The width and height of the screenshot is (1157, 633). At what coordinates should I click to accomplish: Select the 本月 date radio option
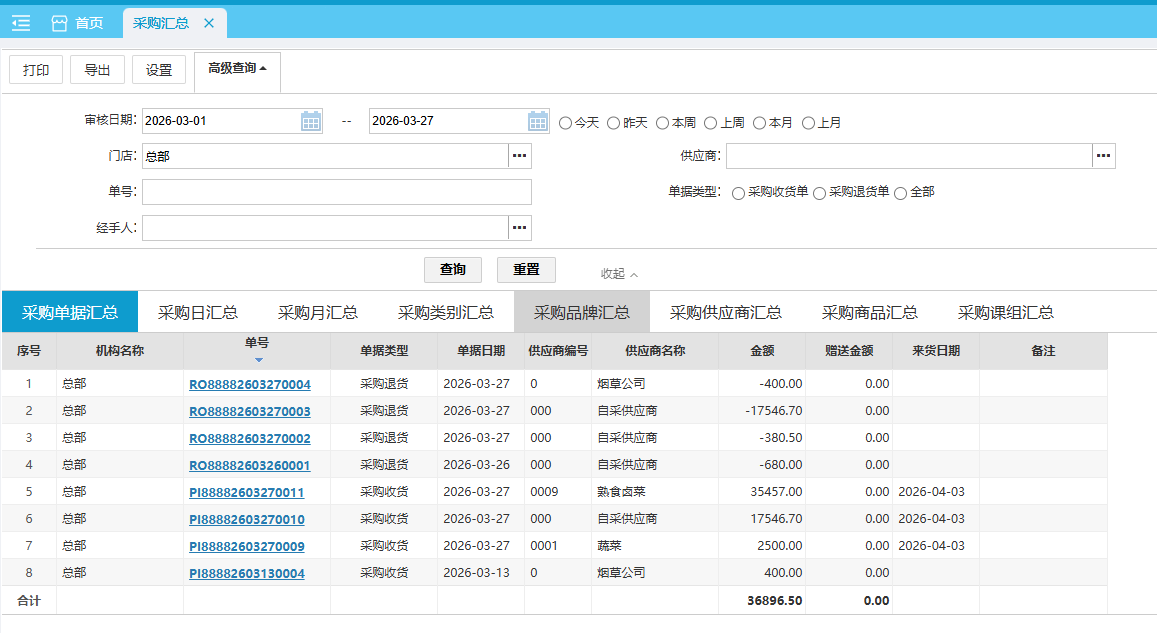click(760, 123)
